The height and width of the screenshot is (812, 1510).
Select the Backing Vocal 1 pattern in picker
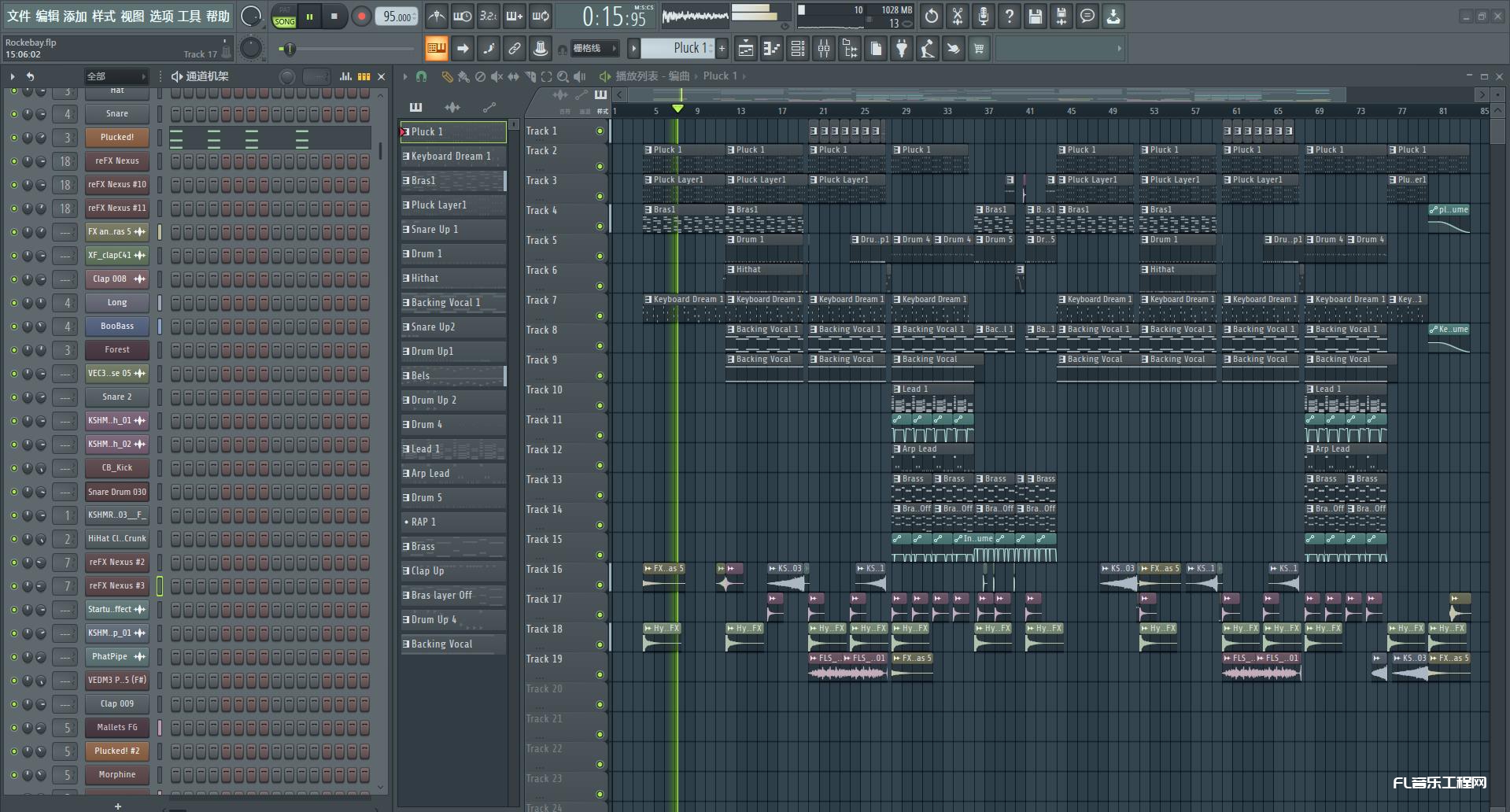[x=452, y=303]
